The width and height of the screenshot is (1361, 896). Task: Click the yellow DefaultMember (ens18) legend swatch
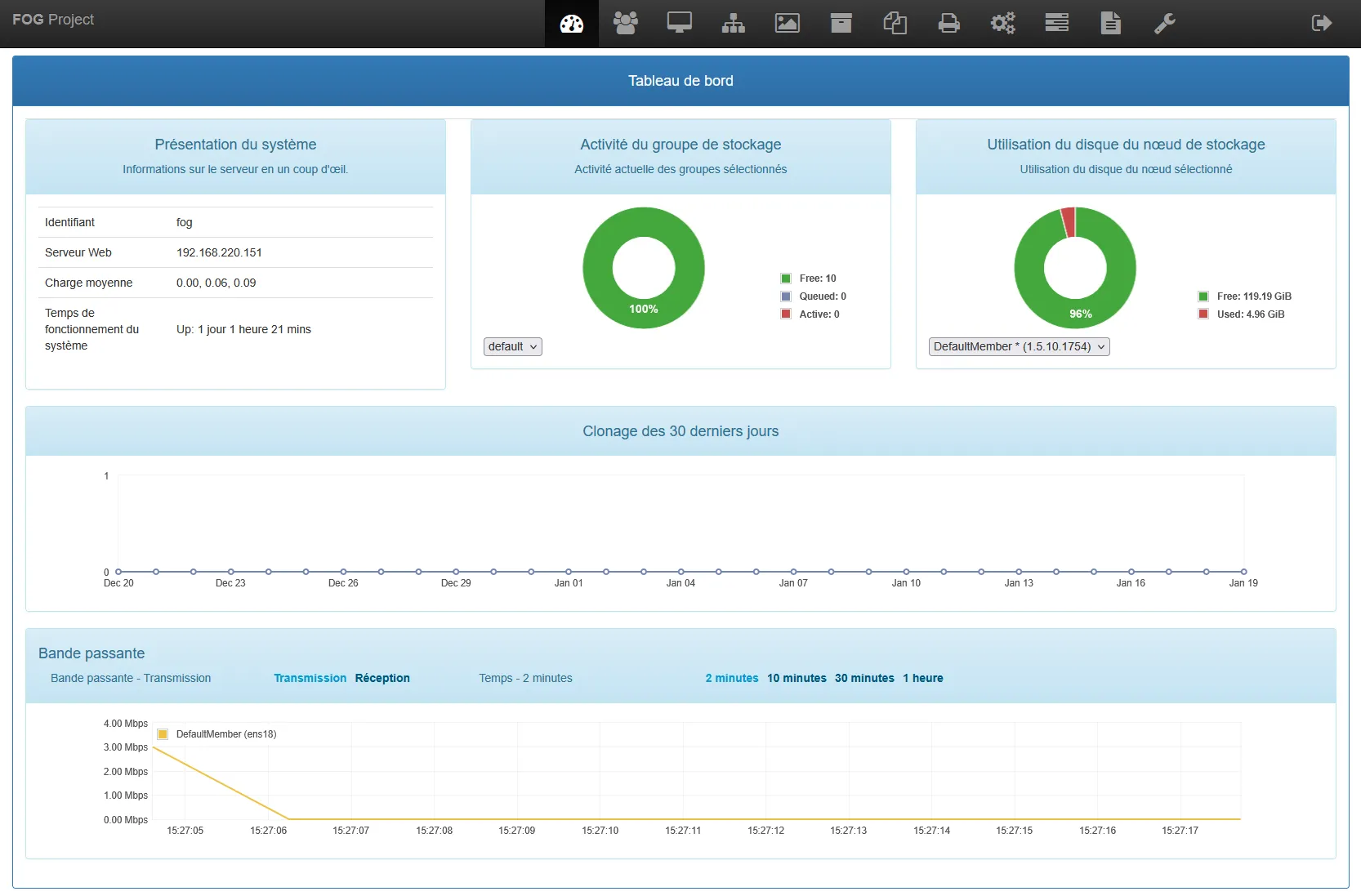[163, 734]
